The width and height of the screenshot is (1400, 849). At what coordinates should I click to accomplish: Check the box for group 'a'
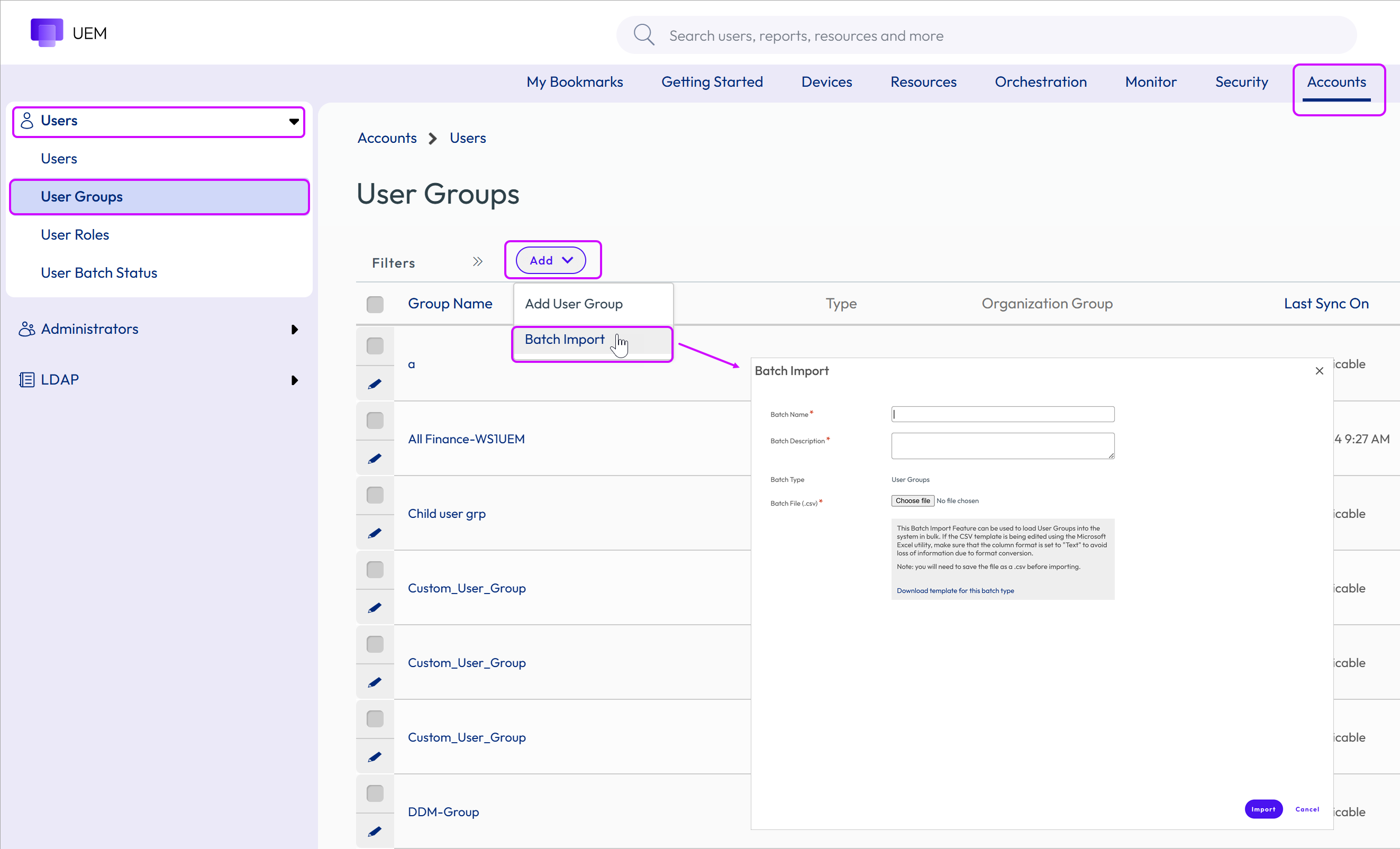coord(375,346)
